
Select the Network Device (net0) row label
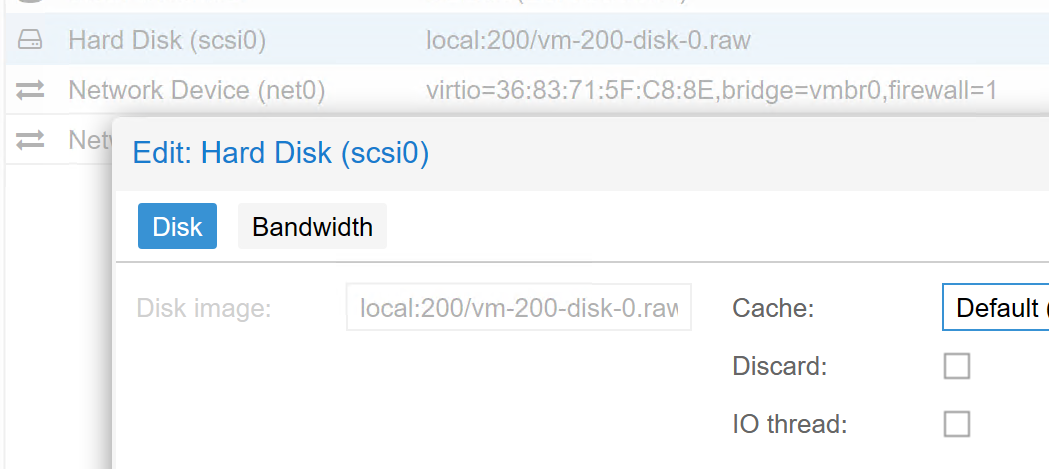click(x=197, y=91)
